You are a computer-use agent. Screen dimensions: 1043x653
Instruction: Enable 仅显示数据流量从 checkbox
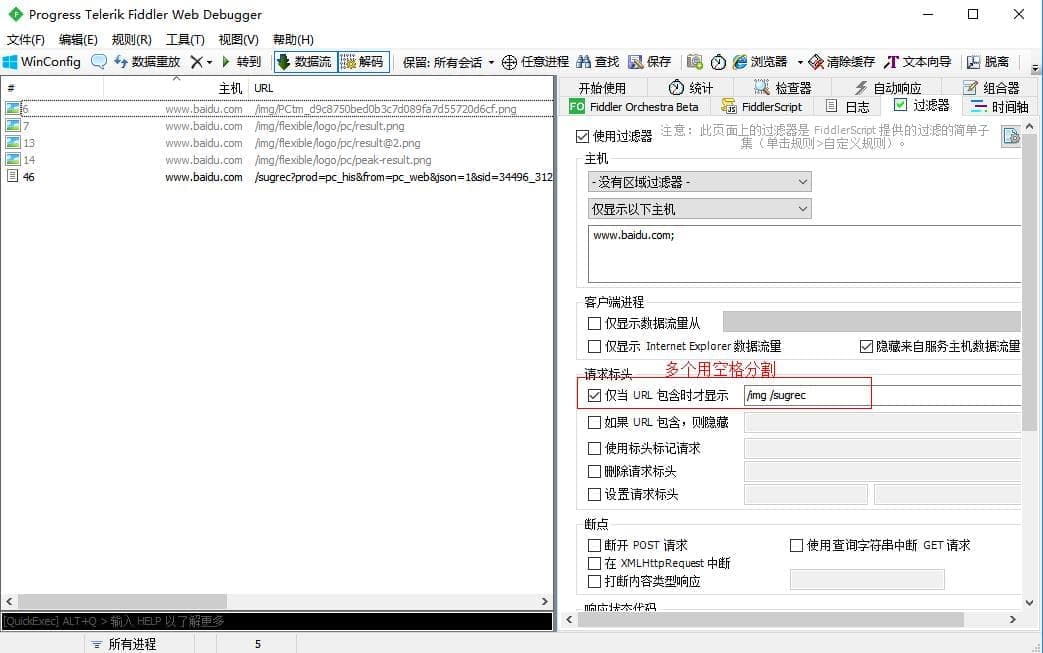[x=595, y=323]
